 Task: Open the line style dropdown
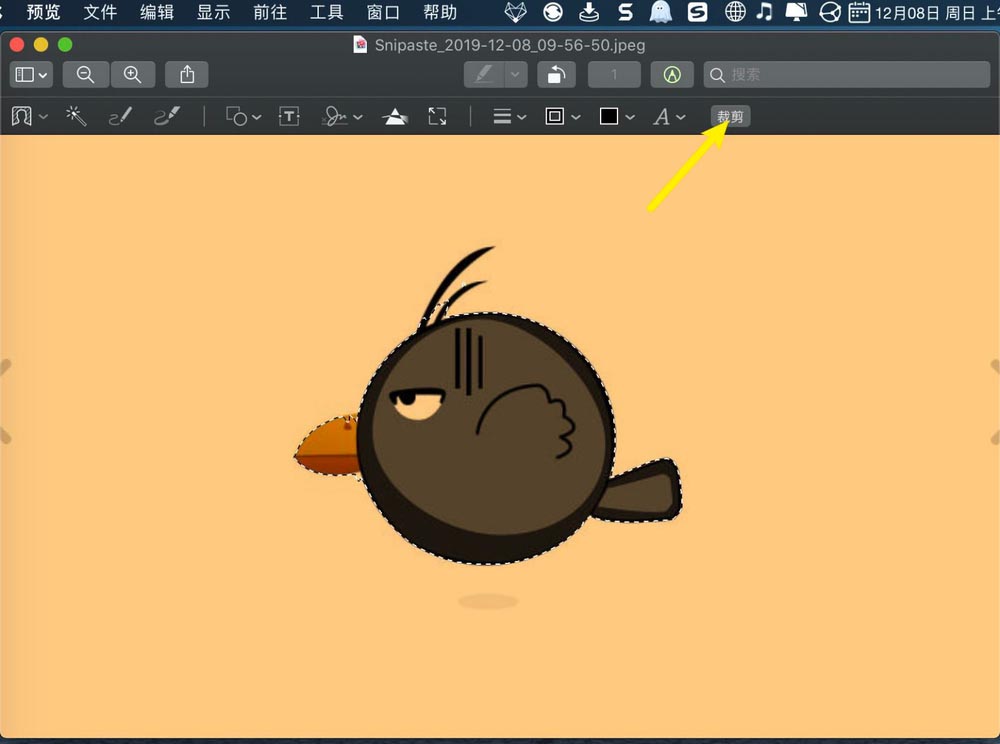pos(510,116)
